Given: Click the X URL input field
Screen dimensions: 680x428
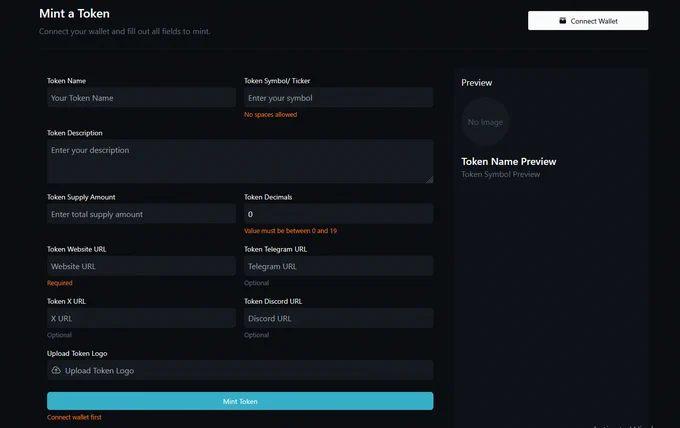Looking at the screenshot, I should pos(141,318).
